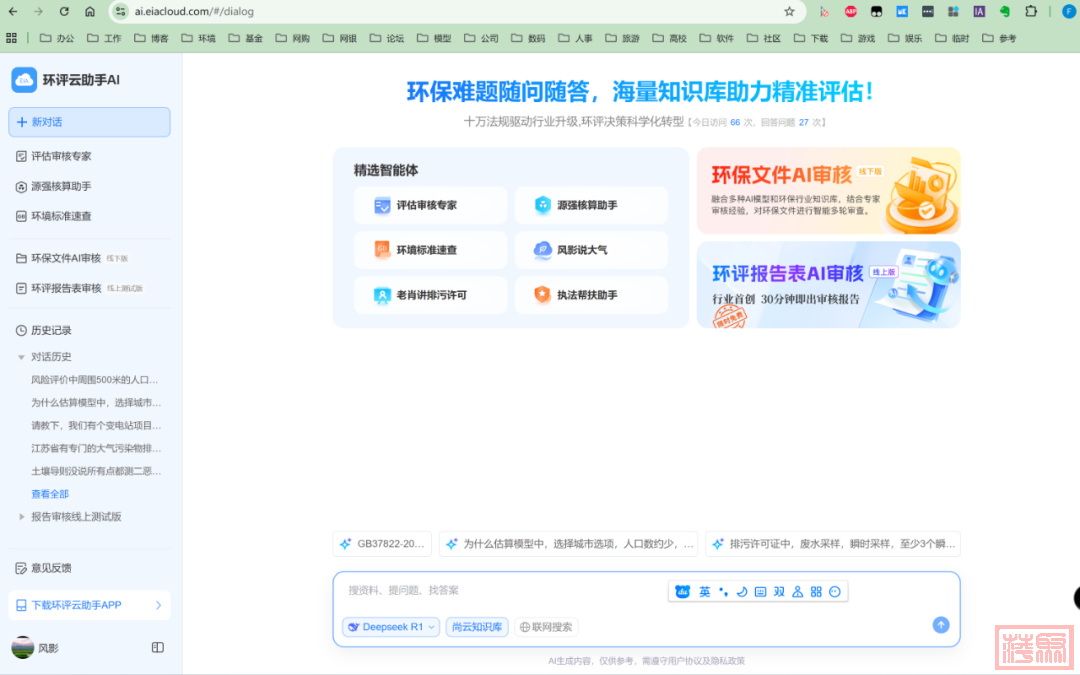Open 环保文件AI审核 in the sidebar

point(66,258)
